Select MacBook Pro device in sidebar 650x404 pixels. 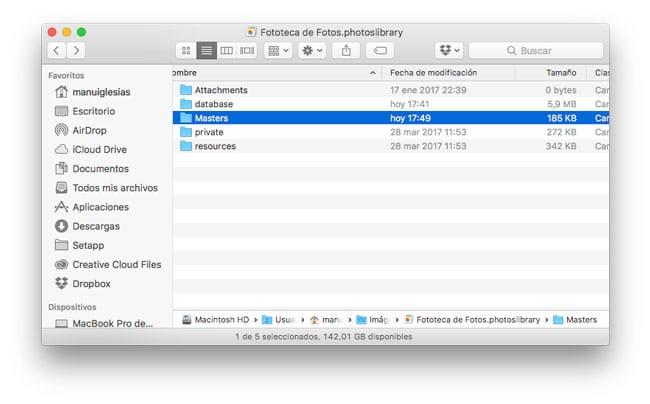tap(104, 323)
